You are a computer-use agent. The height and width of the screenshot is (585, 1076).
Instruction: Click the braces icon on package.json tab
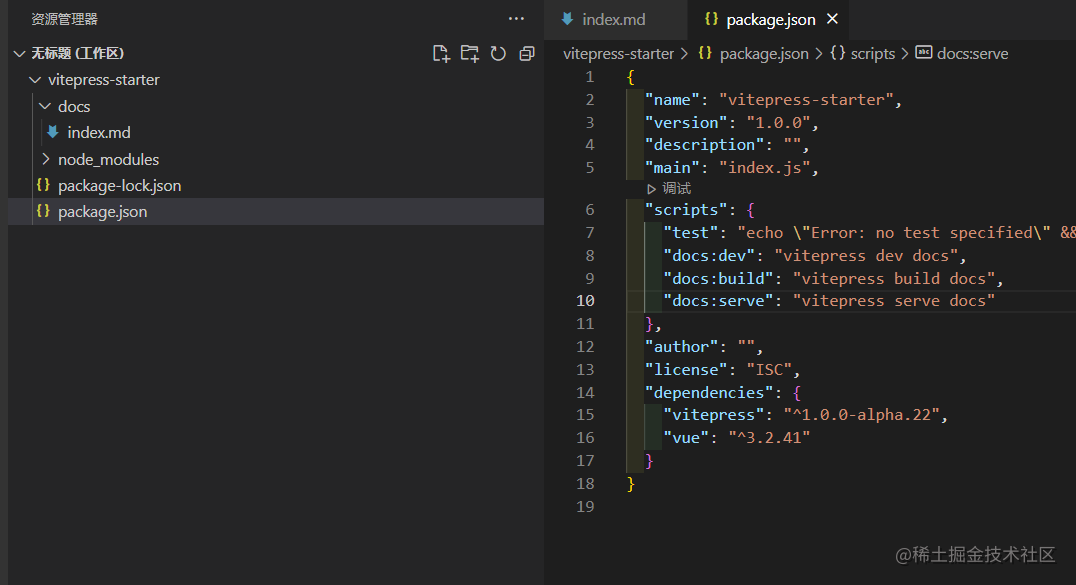[711, 19]
